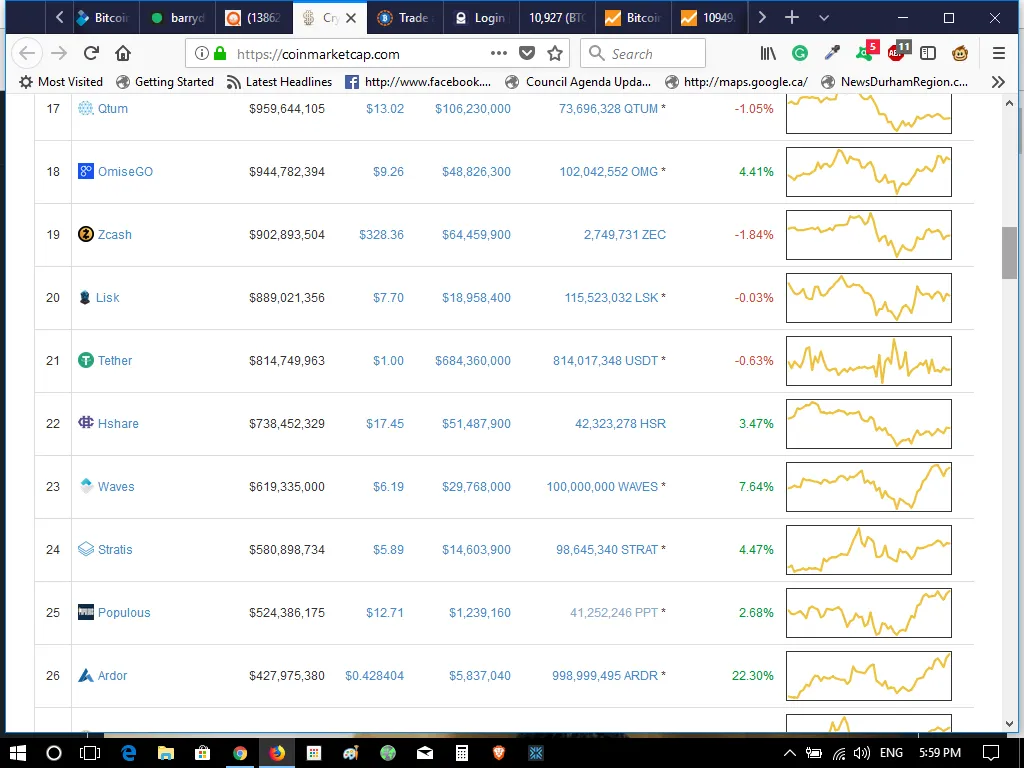Open Microsoft Edge from the taskbar
This screenshot has width=1024, height=768.
click(128, 753)
